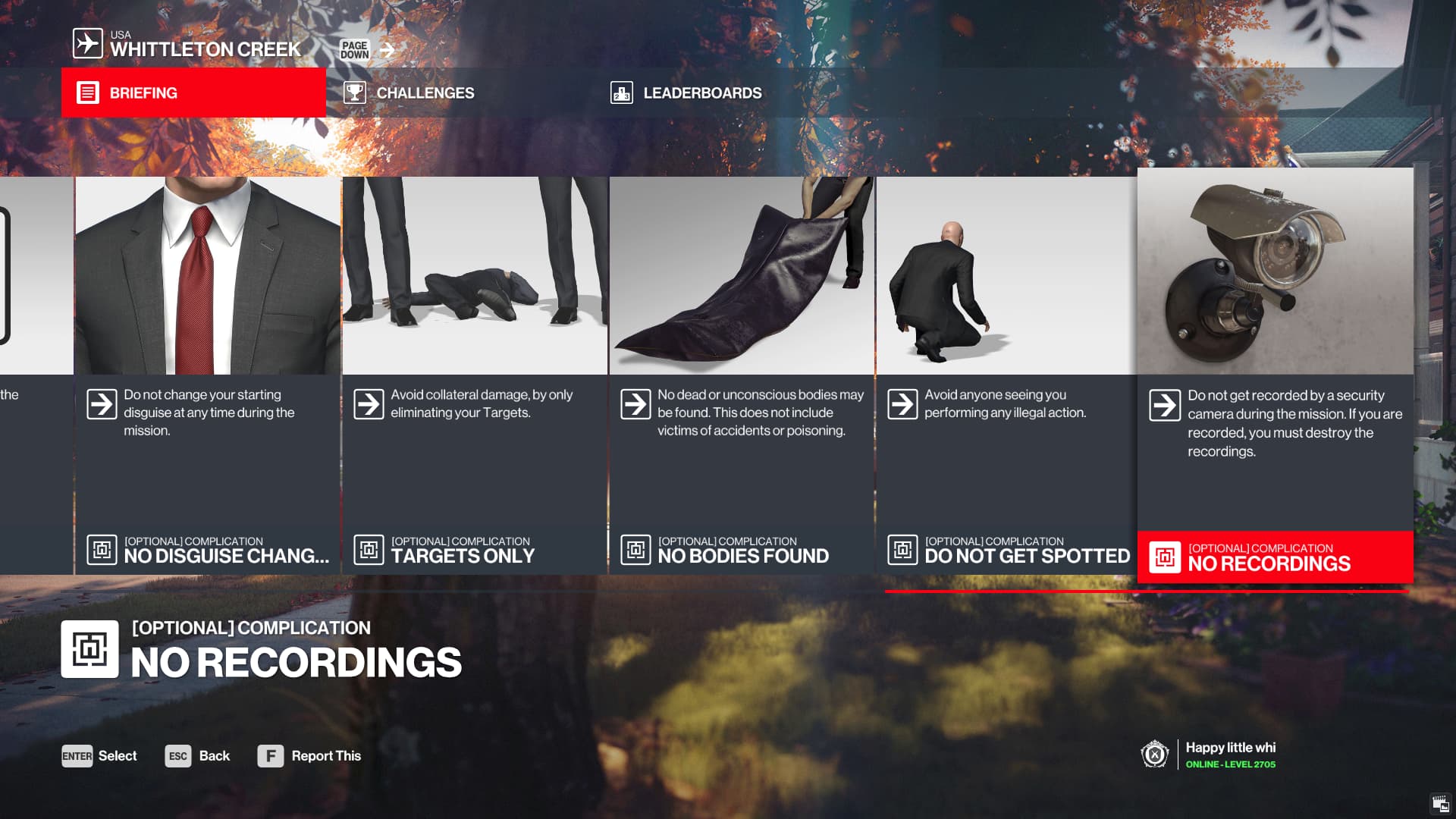Click the complication icon next to Targets Only
The image size is (1456, 819).
(369, 550)
